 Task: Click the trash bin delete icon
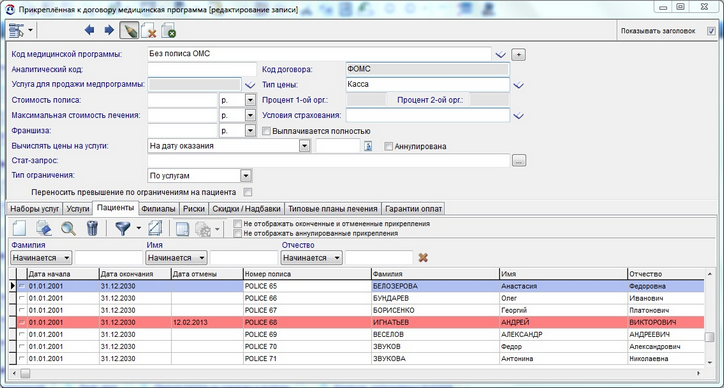pos(93,228)
